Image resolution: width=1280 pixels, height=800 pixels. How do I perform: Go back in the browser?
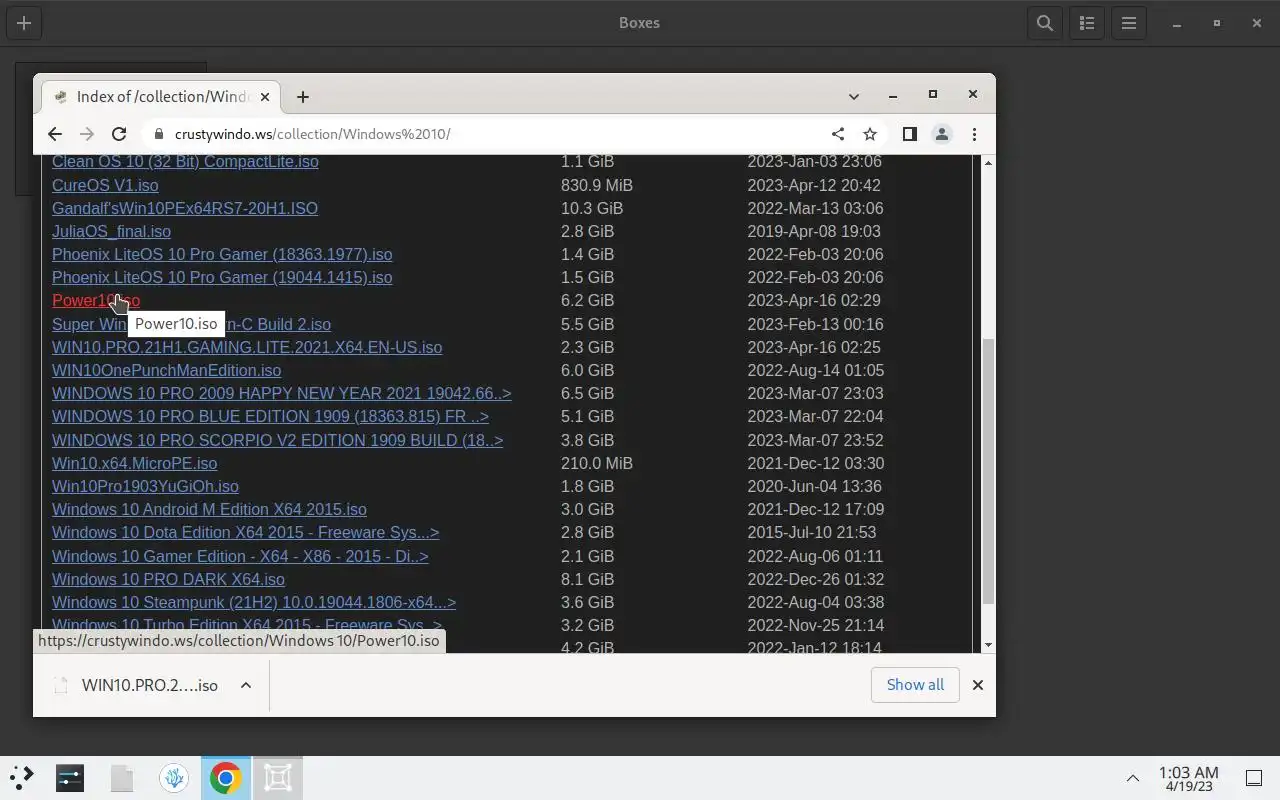coord(55,134)
